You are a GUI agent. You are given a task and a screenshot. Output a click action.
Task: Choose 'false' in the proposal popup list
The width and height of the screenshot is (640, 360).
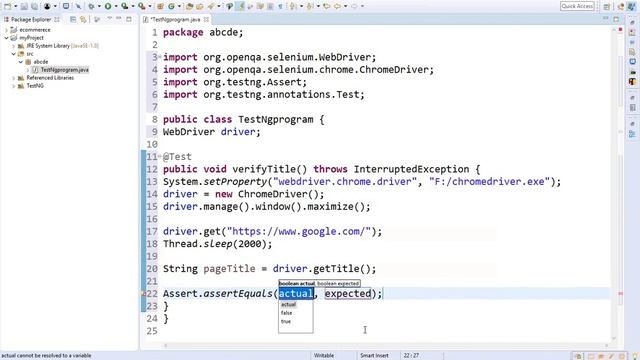click(x=287, y=313)
